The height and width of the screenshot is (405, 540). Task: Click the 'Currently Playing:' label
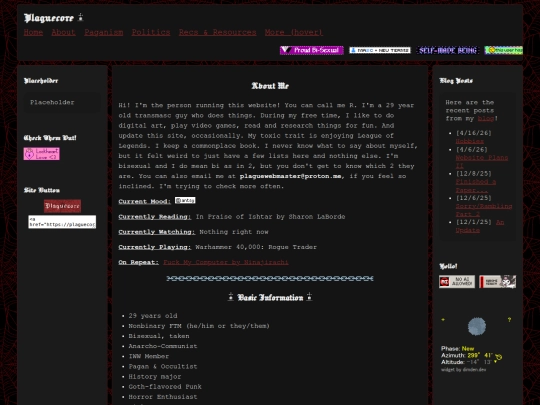155,247
